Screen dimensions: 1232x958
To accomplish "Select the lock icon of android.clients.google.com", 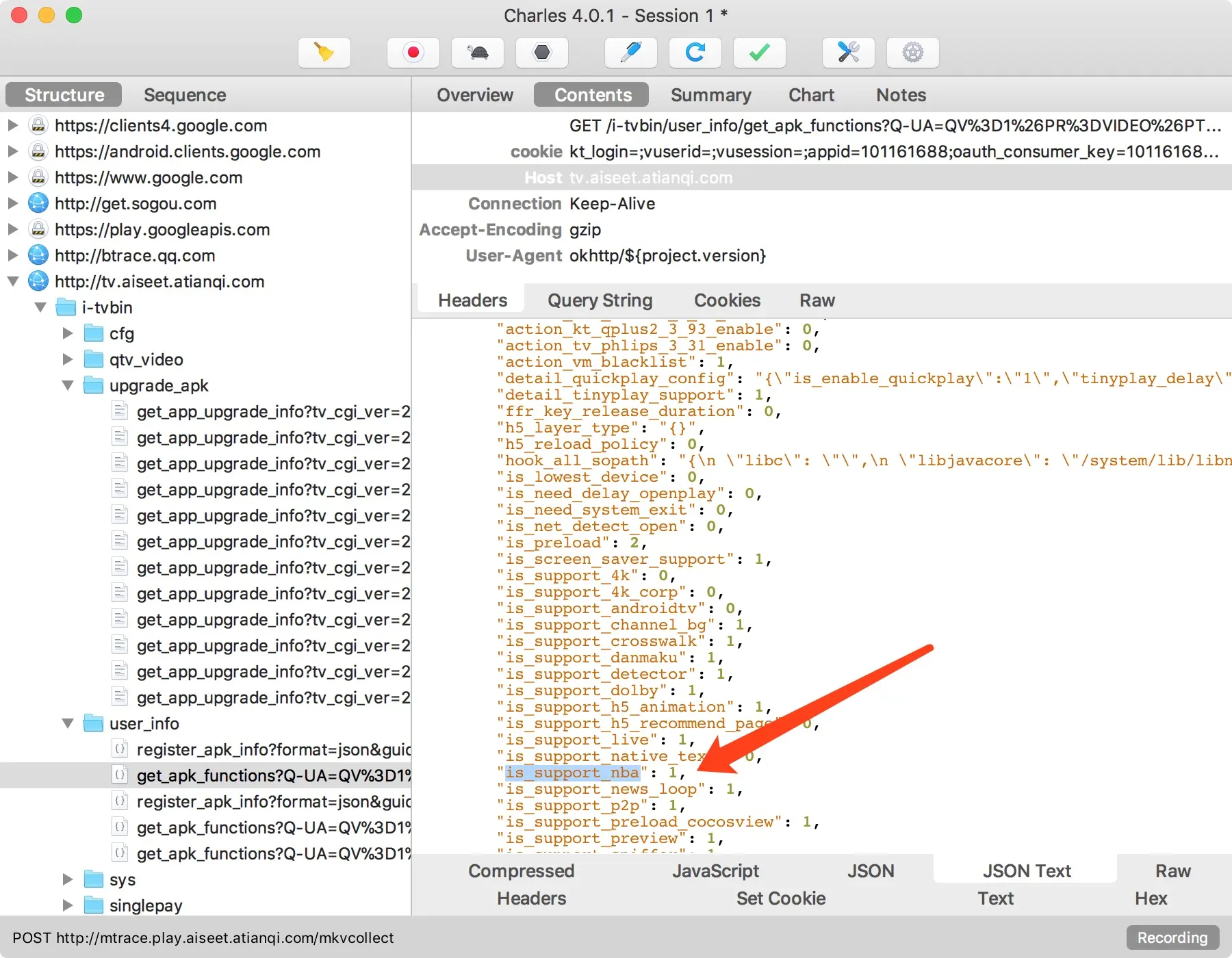I will [38, 151].
